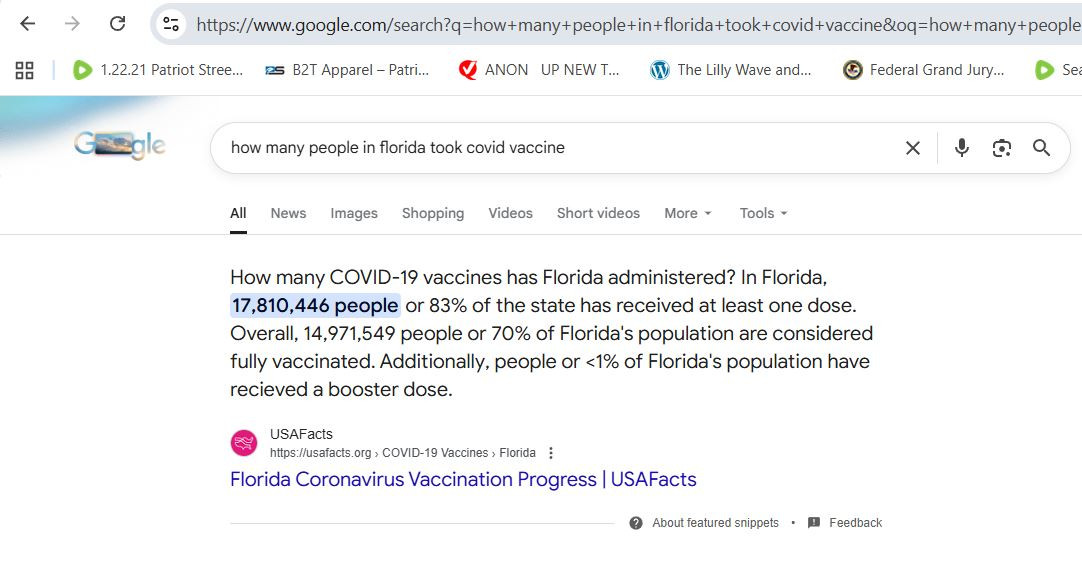
Task: Open USAFacts result three-dot options
Action: pyautogui.click(x=550, y=453)
